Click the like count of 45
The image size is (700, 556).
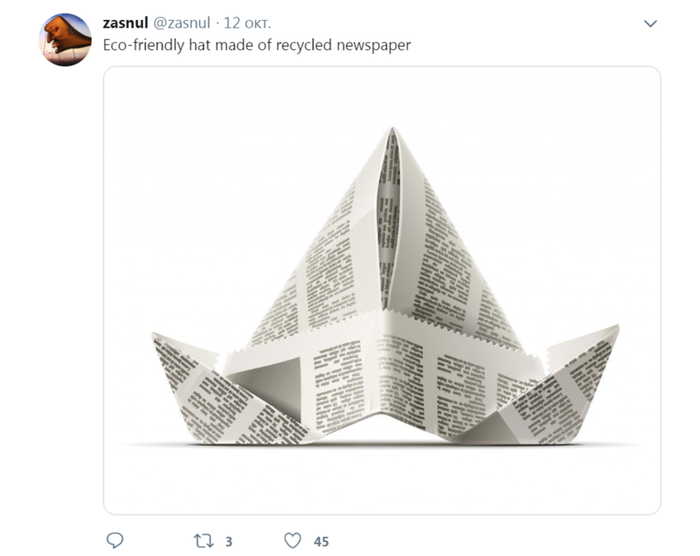[321, 541]
